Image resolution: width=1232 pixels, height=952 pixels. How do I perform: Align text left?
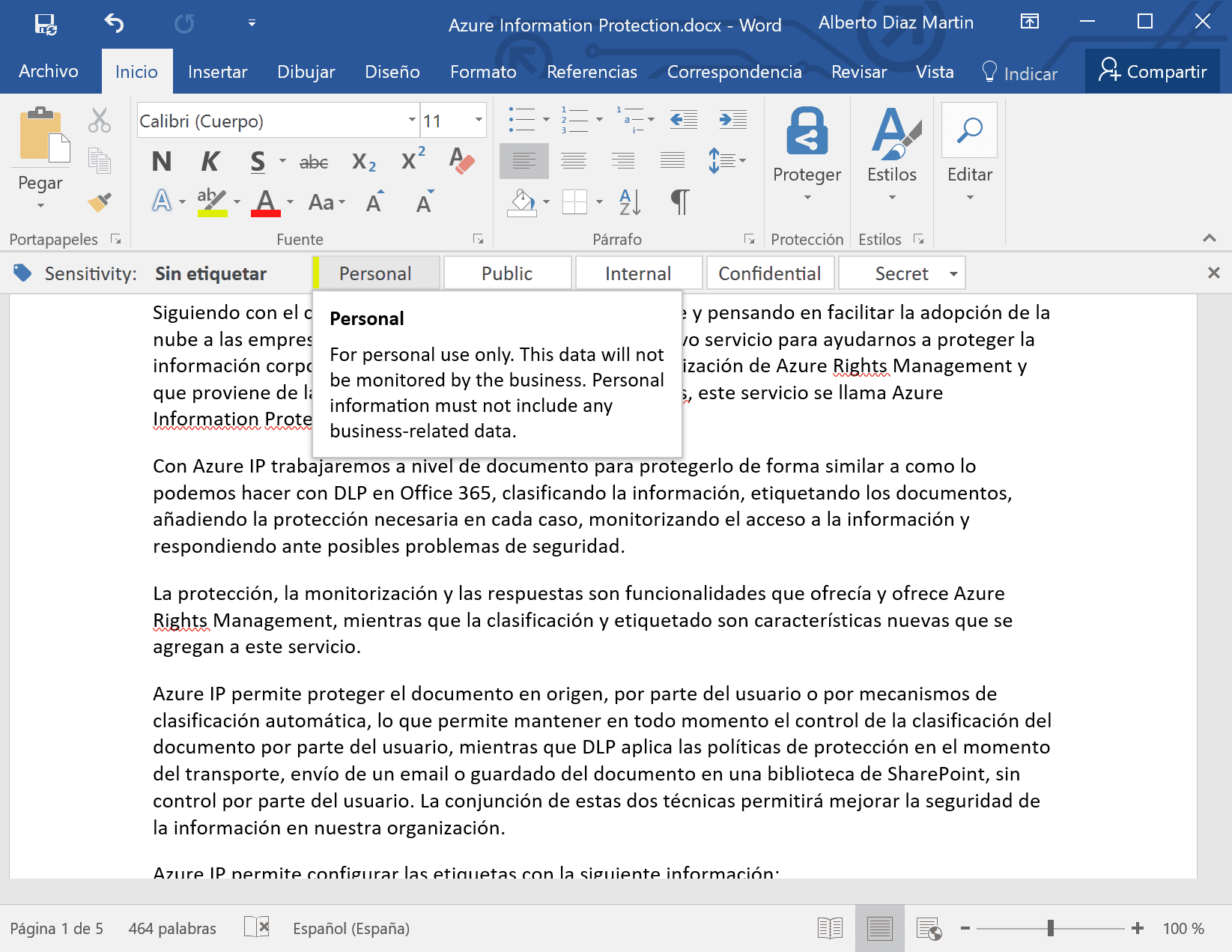coord(524,160)
